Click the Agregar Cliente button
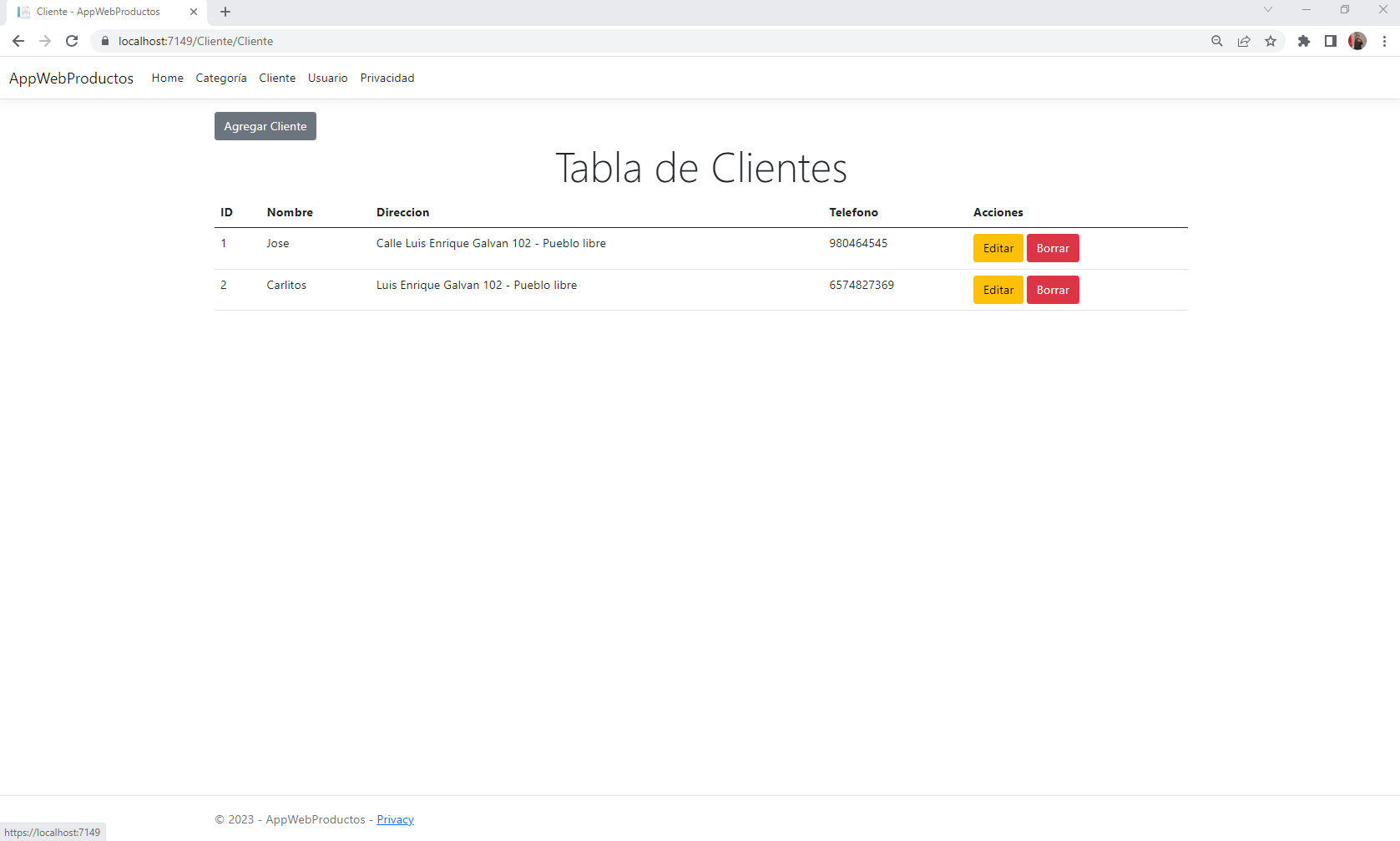1400x841 pixels. click(265, 126)
